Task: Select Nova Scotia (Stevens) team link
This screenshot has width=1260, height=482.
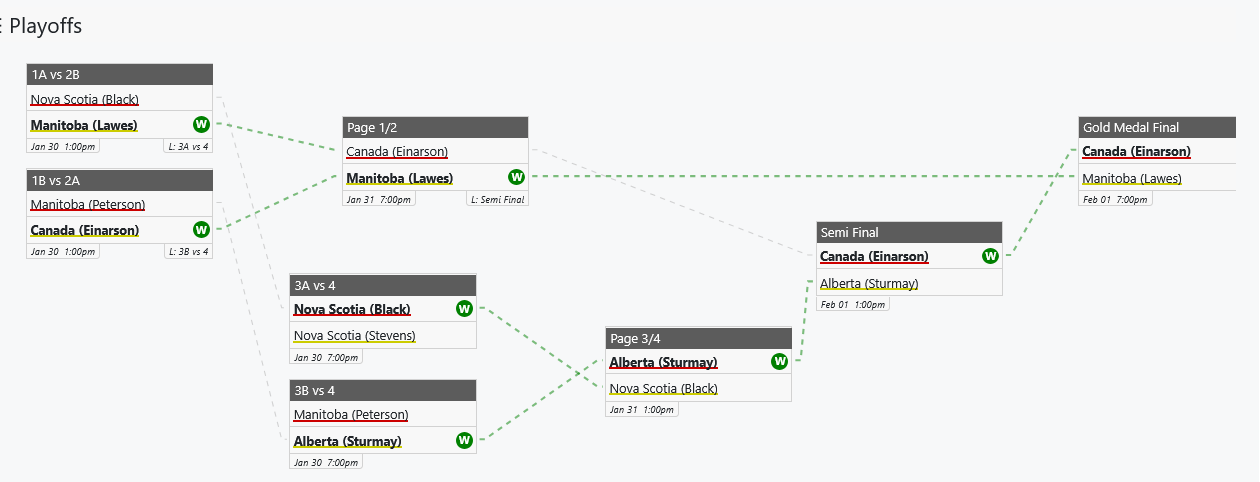Action: (355, 335)
